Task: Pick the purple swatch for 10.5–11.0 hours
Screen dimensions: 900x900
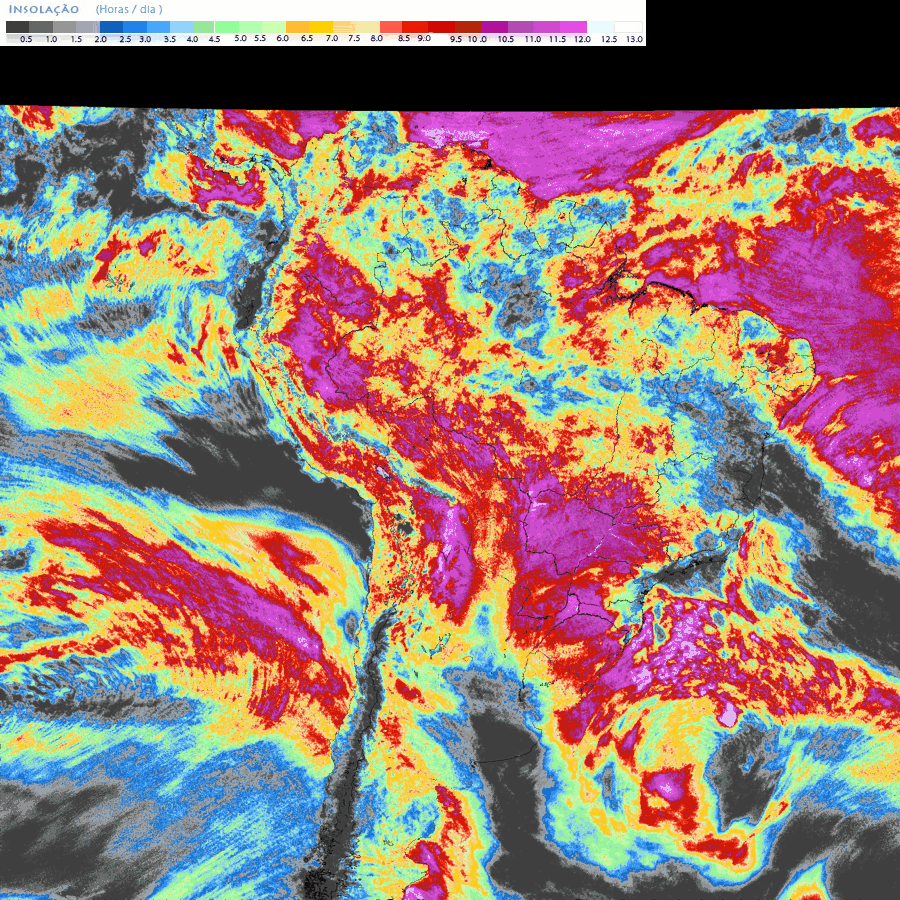Action: pyautogui.click(x=521, y=27)
